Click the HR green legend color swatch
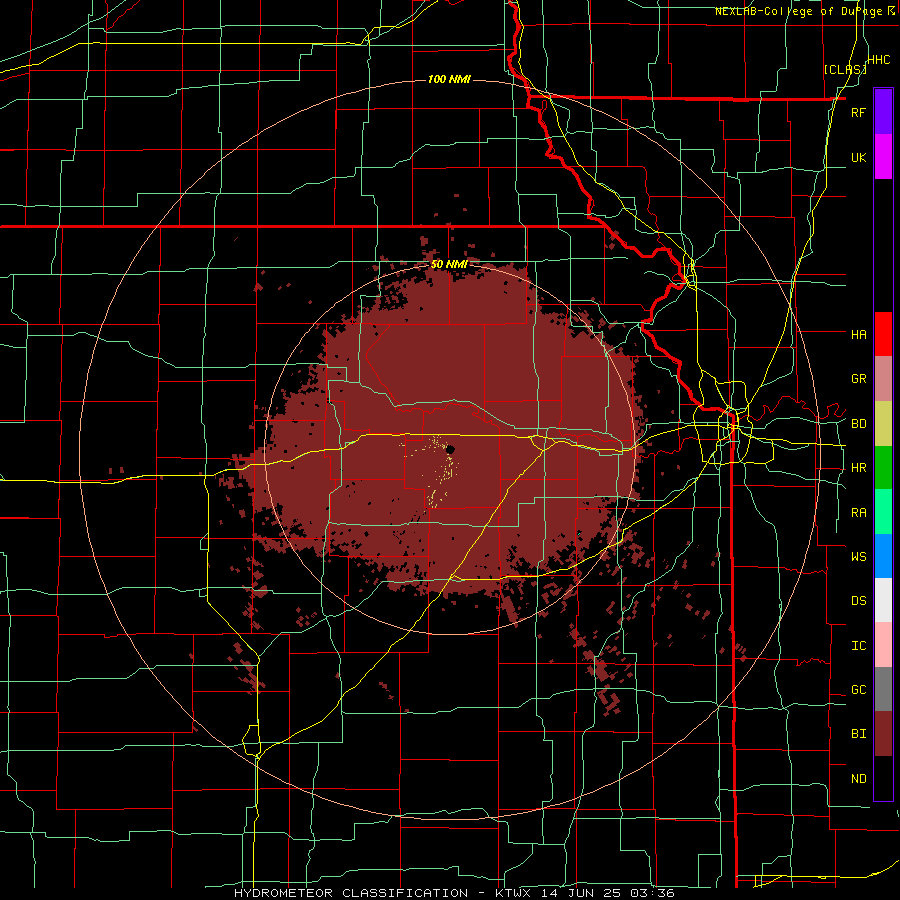The width and height of the screenshot is (900, 900). (883, 467)
